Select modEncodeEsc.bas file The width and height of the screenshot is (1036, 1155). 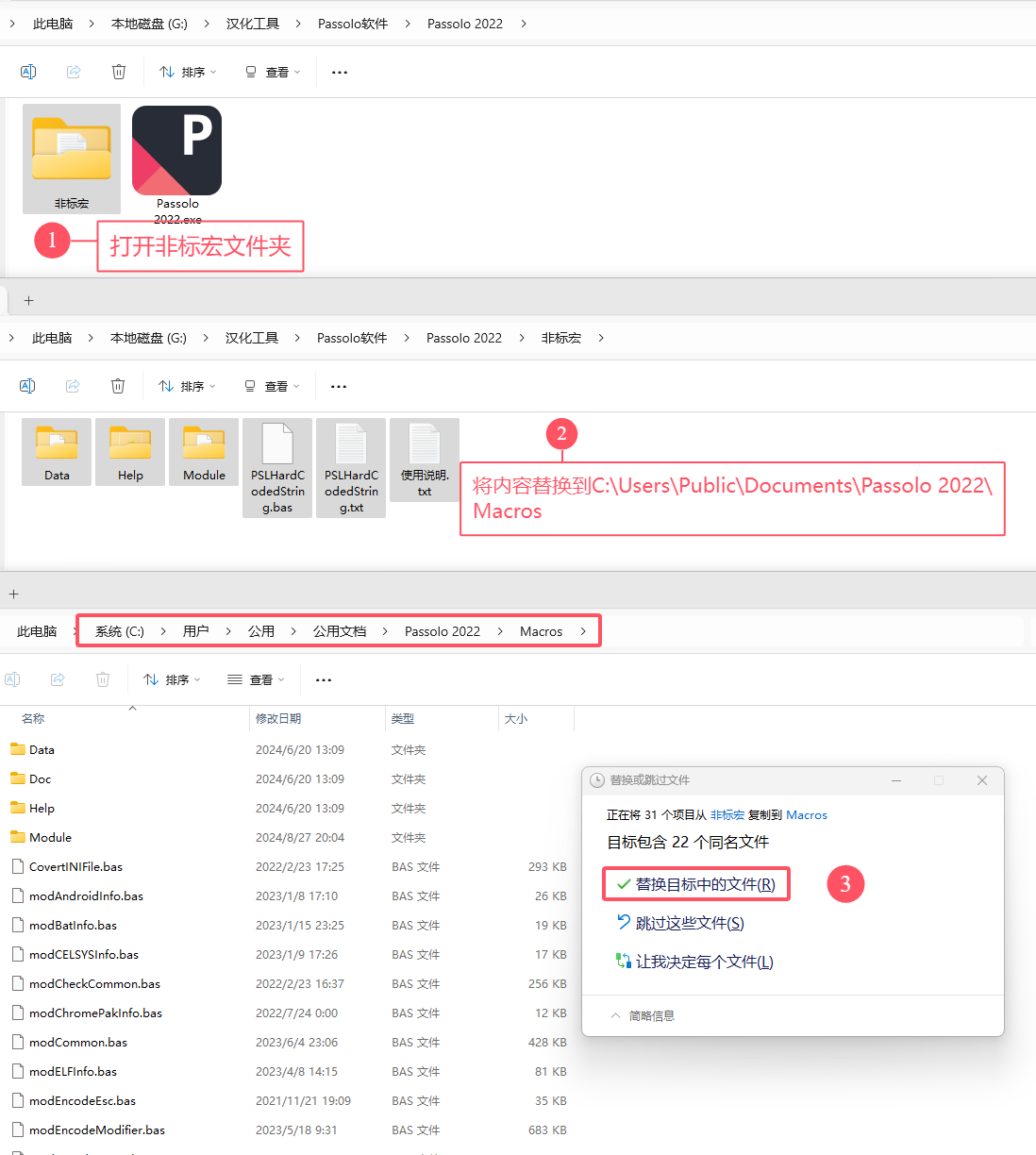(289, 1100)
